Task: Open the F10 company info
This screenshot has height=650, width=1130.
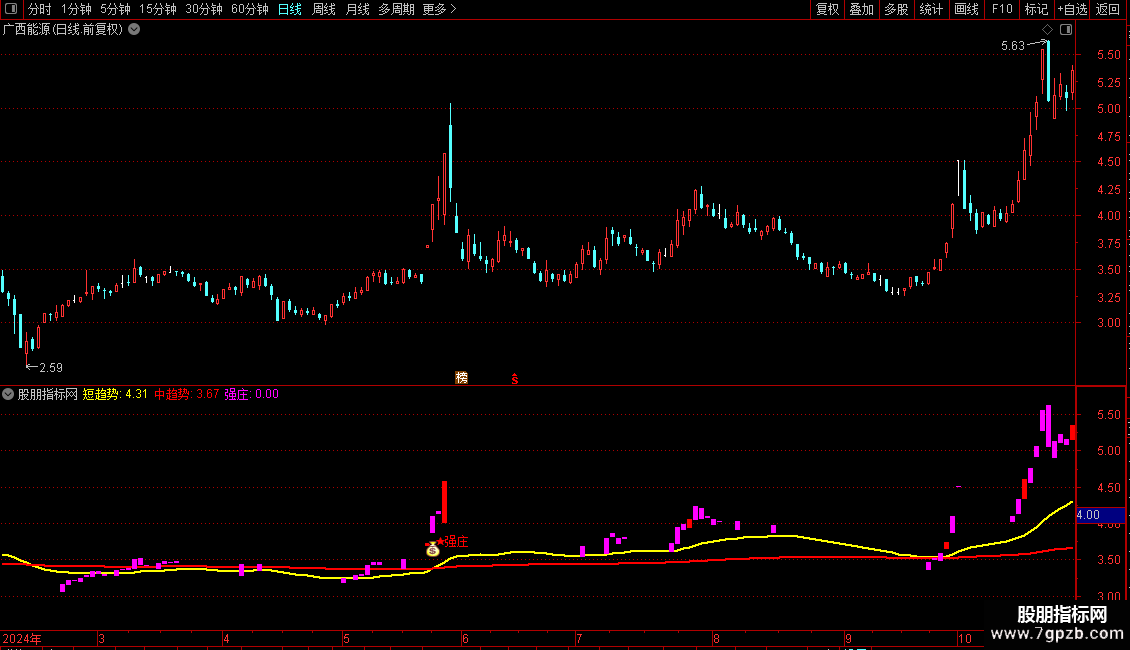Action: pyautogui.click(x=1002, y=9)
